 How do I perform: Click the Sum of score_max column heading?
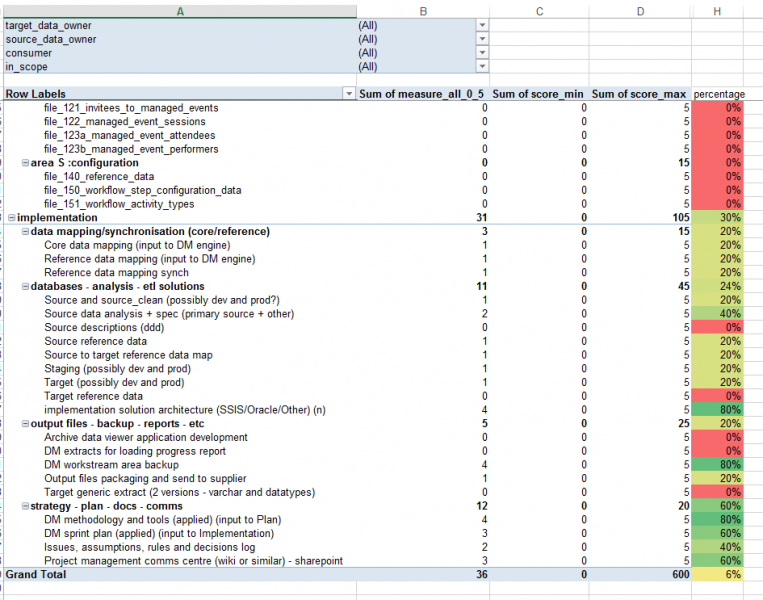(x=639, y=94)
